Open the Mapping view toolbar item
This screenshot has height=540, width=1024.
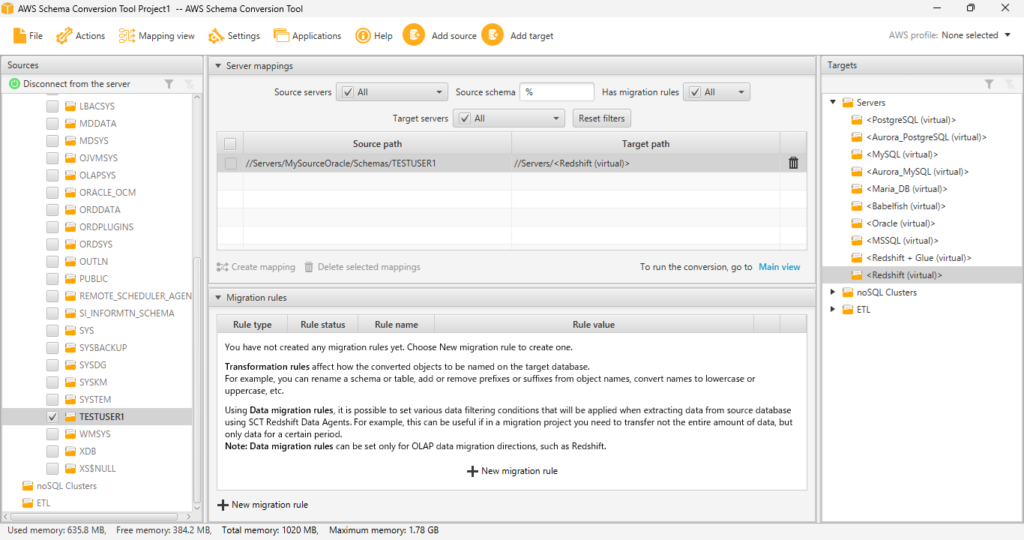coord(156,36)
